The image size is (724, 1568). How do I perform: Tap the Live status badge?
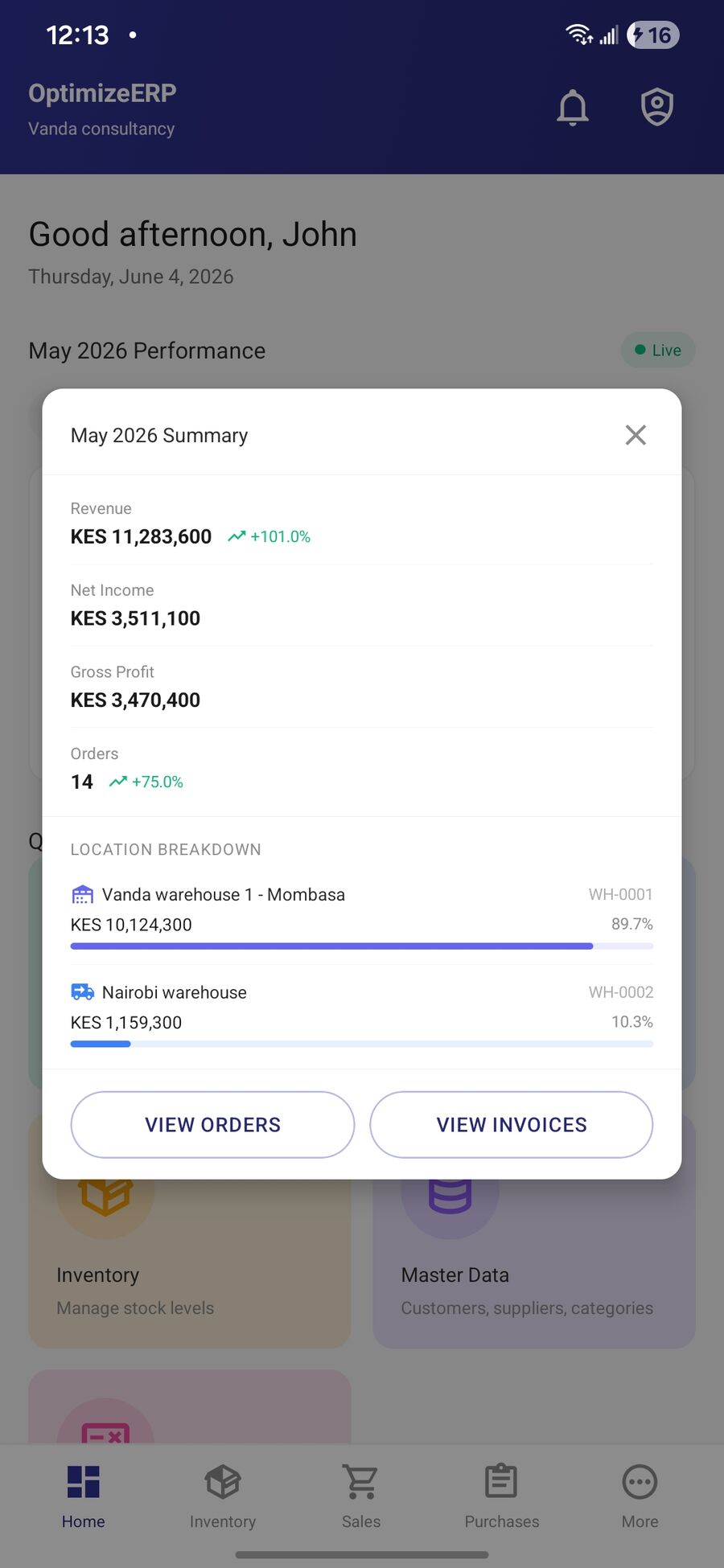tap(658, 350)
